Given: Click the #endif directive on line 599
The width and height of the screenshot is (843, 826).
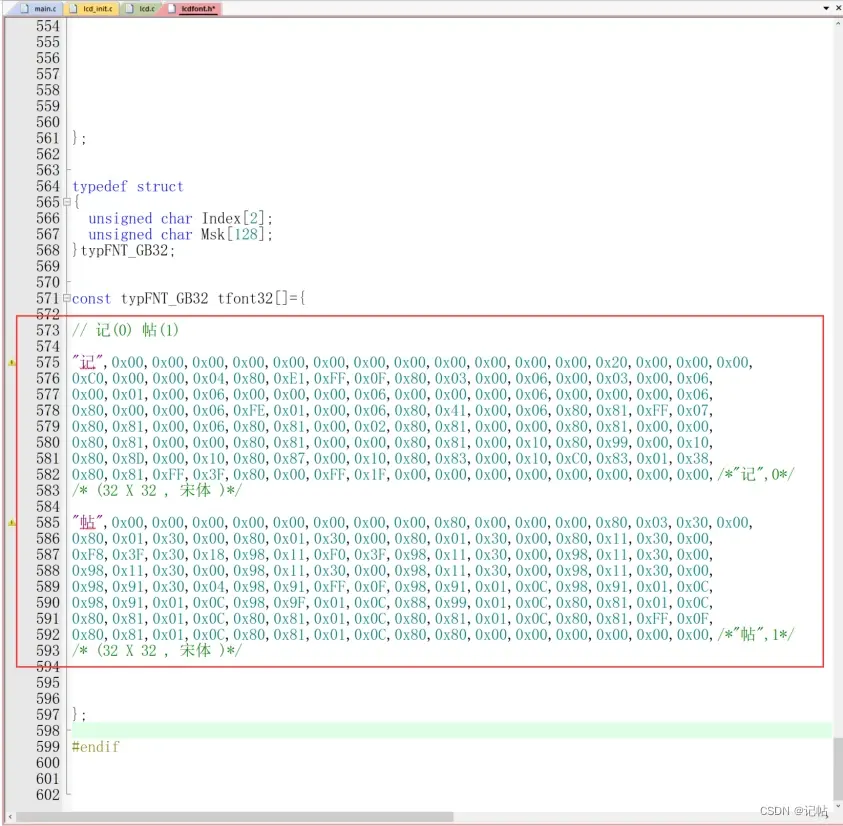Looking at the screenshot, I should pos(95,747).
